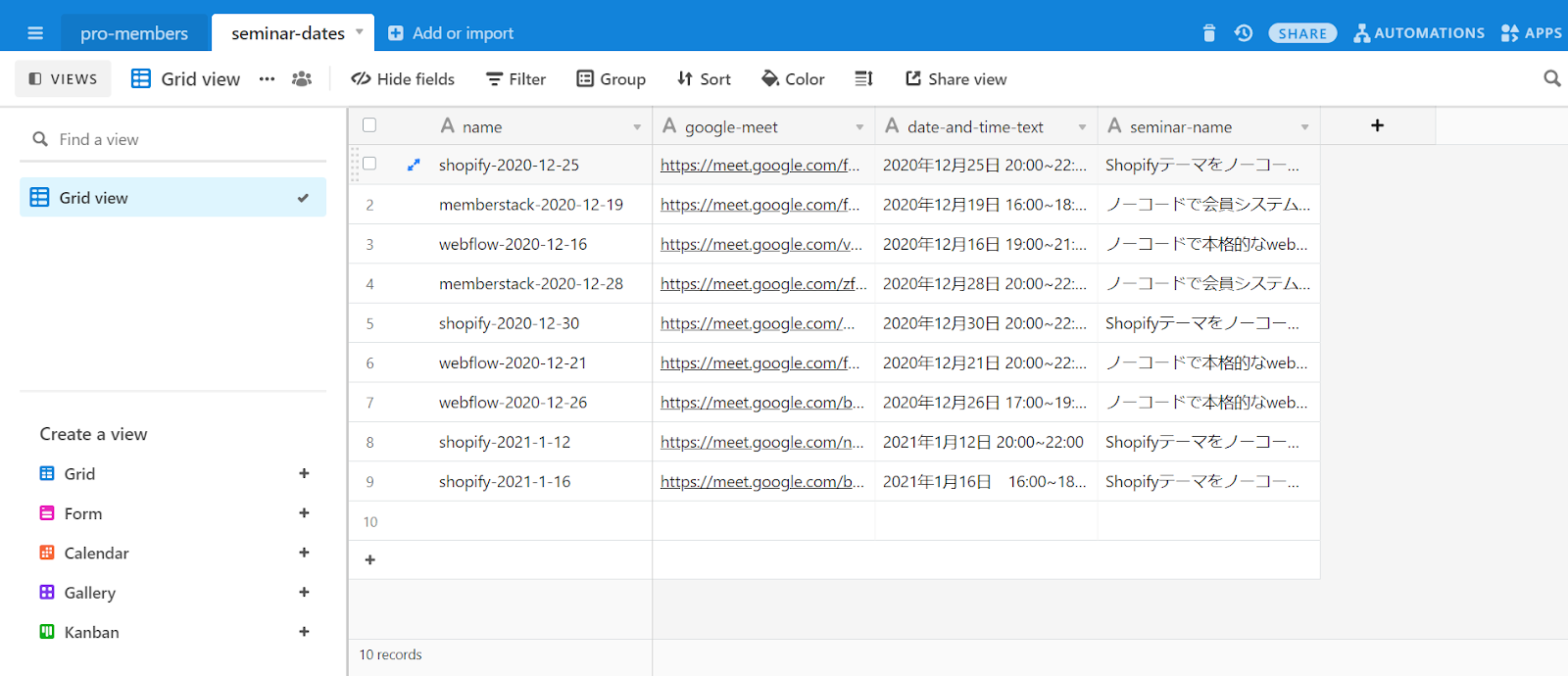The width and height of the screenshot is (1568, 676).
Task: Select the 2021年1月12日 20:00~22:00 cell
Action: click(986, 442)
